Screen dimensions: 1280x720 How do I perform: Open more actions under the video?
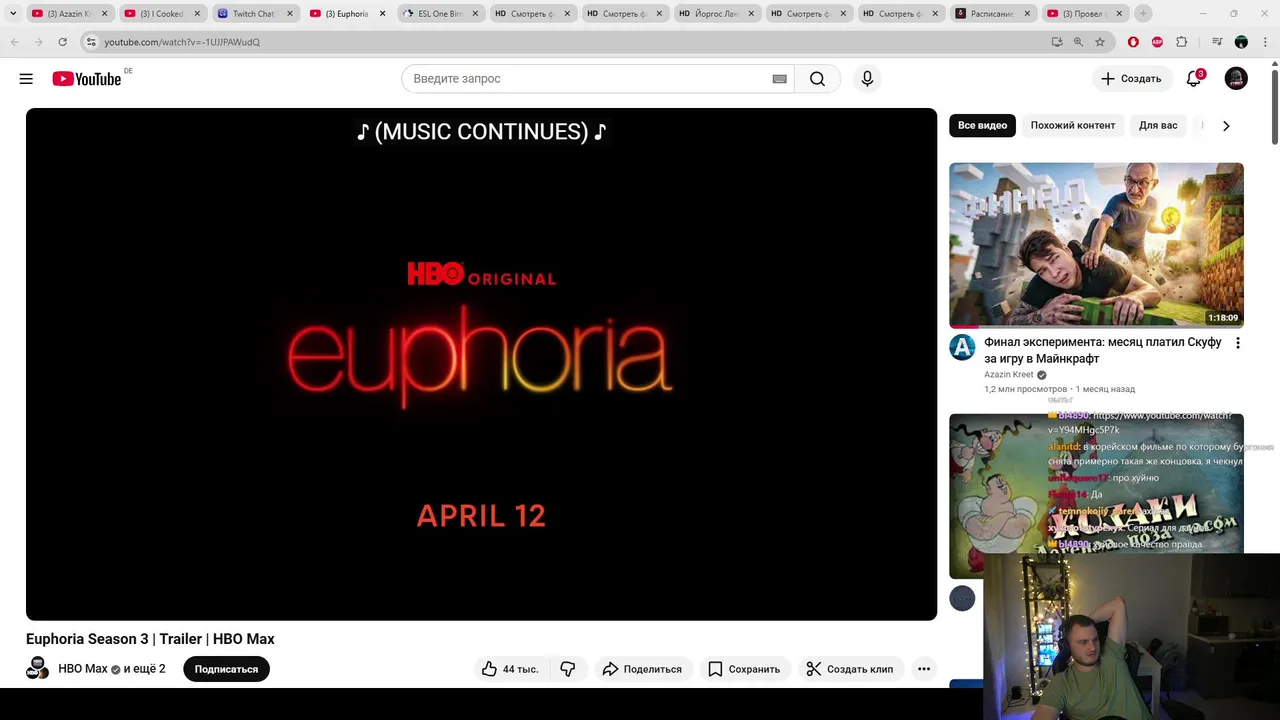924,669
